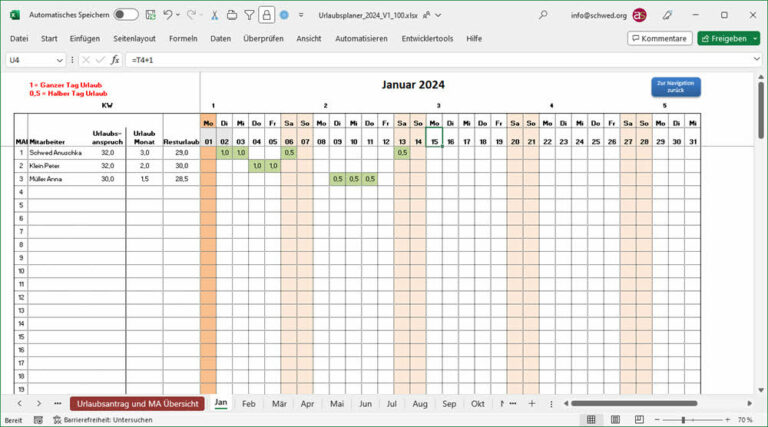
Task: Click the quick print icon
Action: [x=232, y=15]
